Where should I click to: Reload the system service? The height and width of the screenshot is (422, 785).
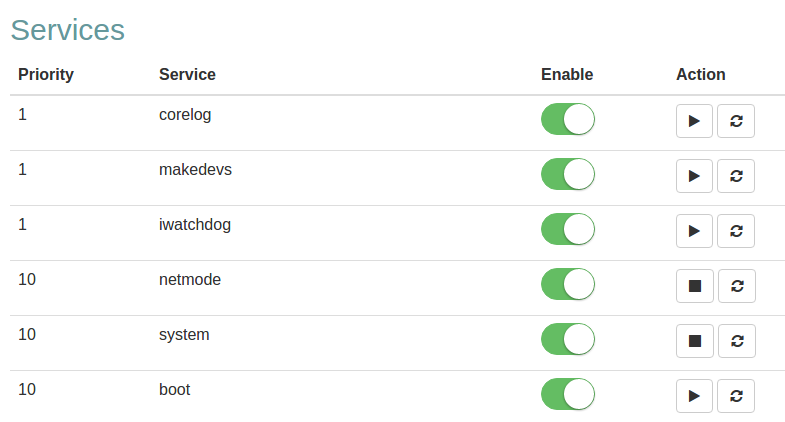[737, 341]
